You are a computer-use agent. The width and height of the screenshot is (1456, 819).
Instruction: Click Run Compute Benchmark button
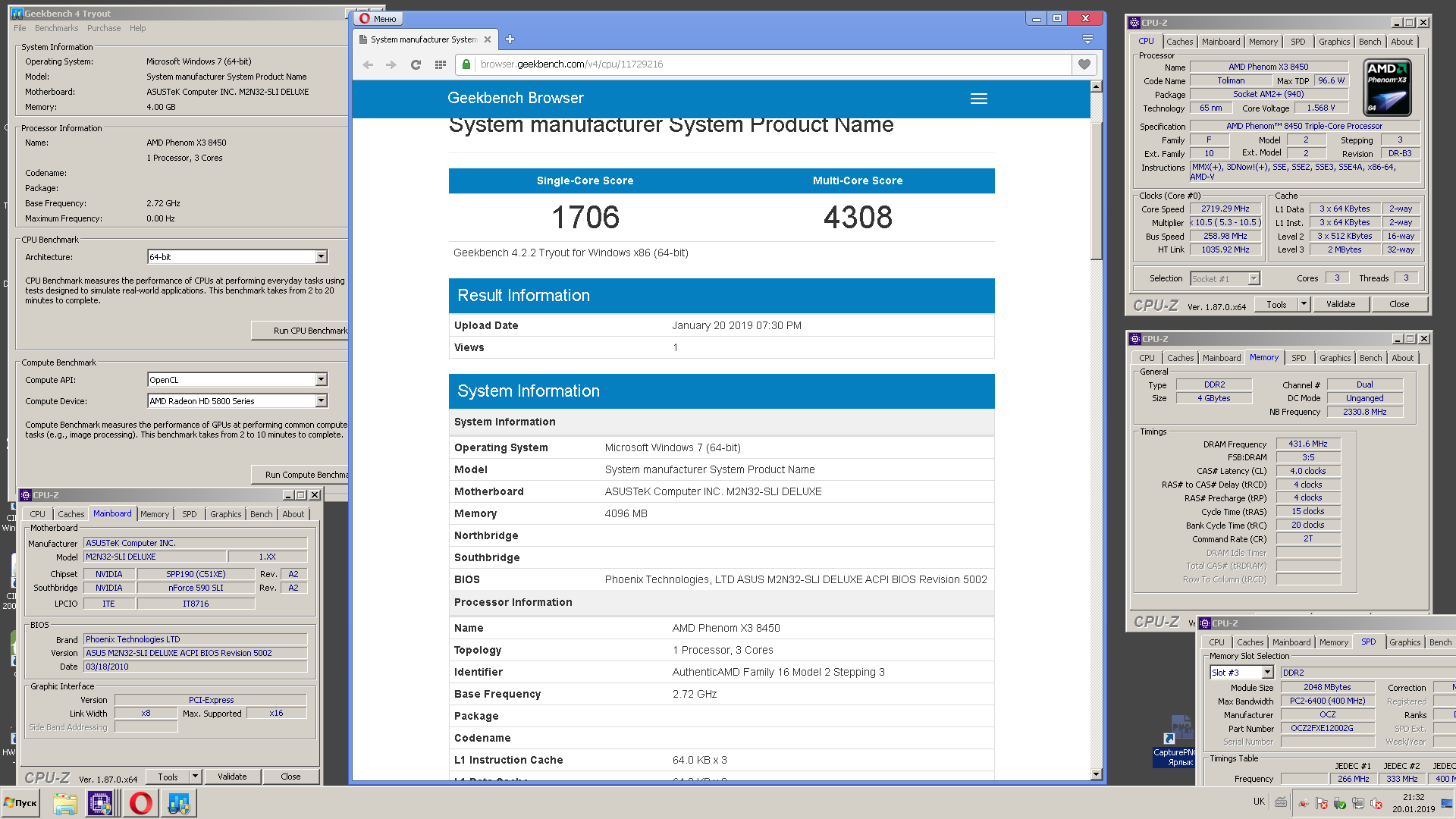tap(300, 475)
